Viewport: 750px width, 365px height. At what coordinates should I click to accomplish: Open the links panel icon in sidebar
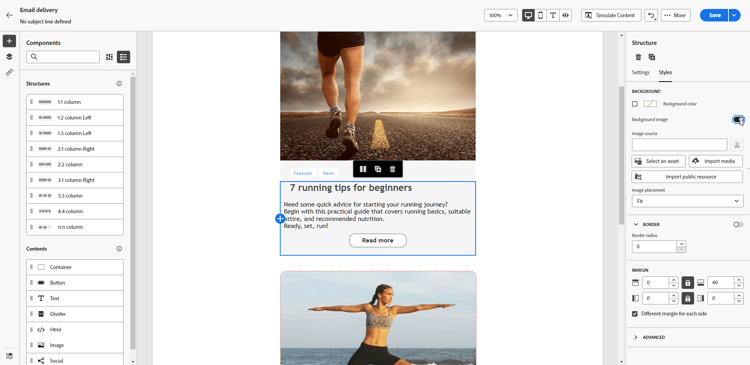click(x=9, y=72)
